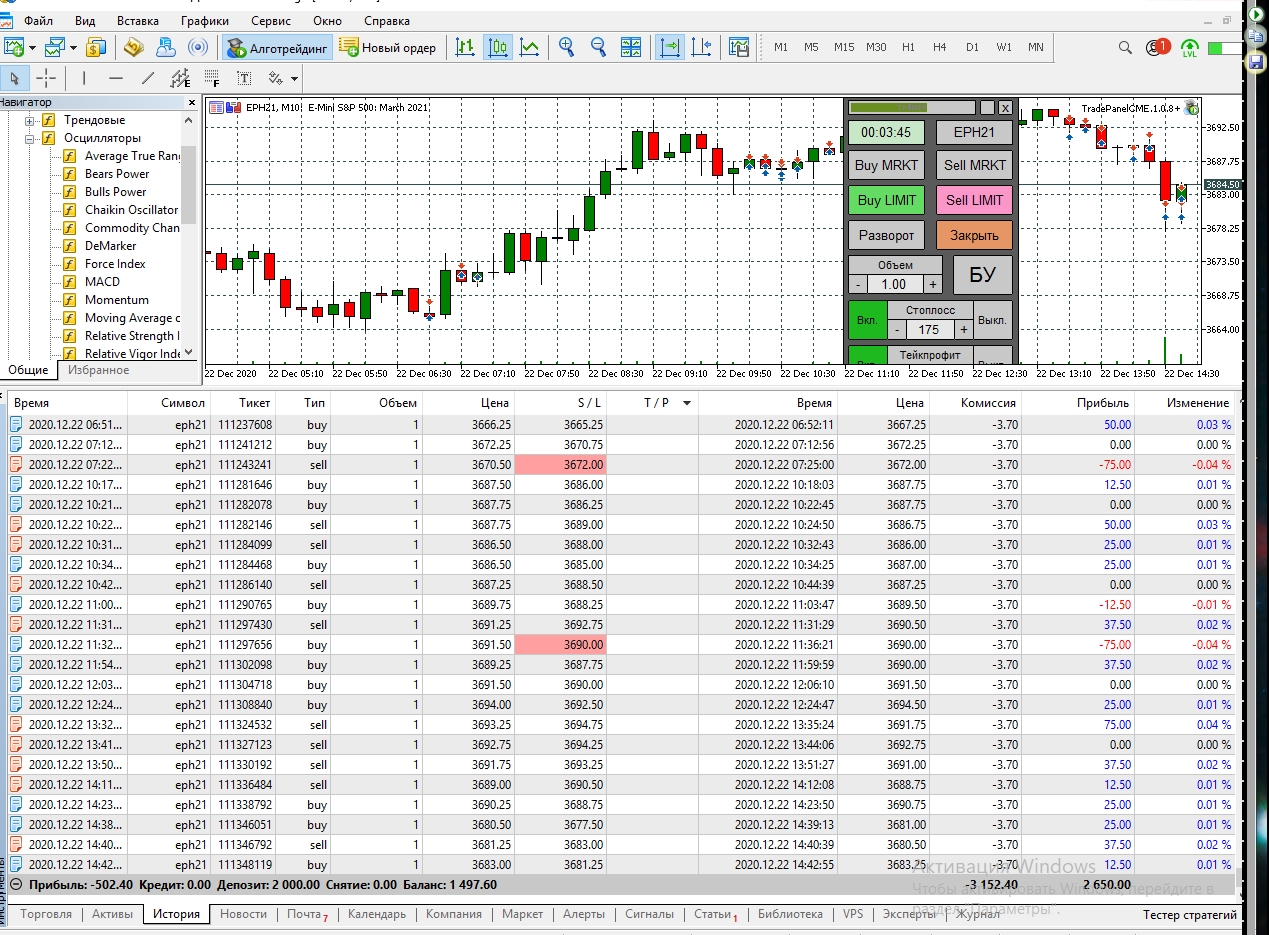Click the green connection status bar indicator
The height and width of the screenshot is (935, 1269).
coord(1223,48)
